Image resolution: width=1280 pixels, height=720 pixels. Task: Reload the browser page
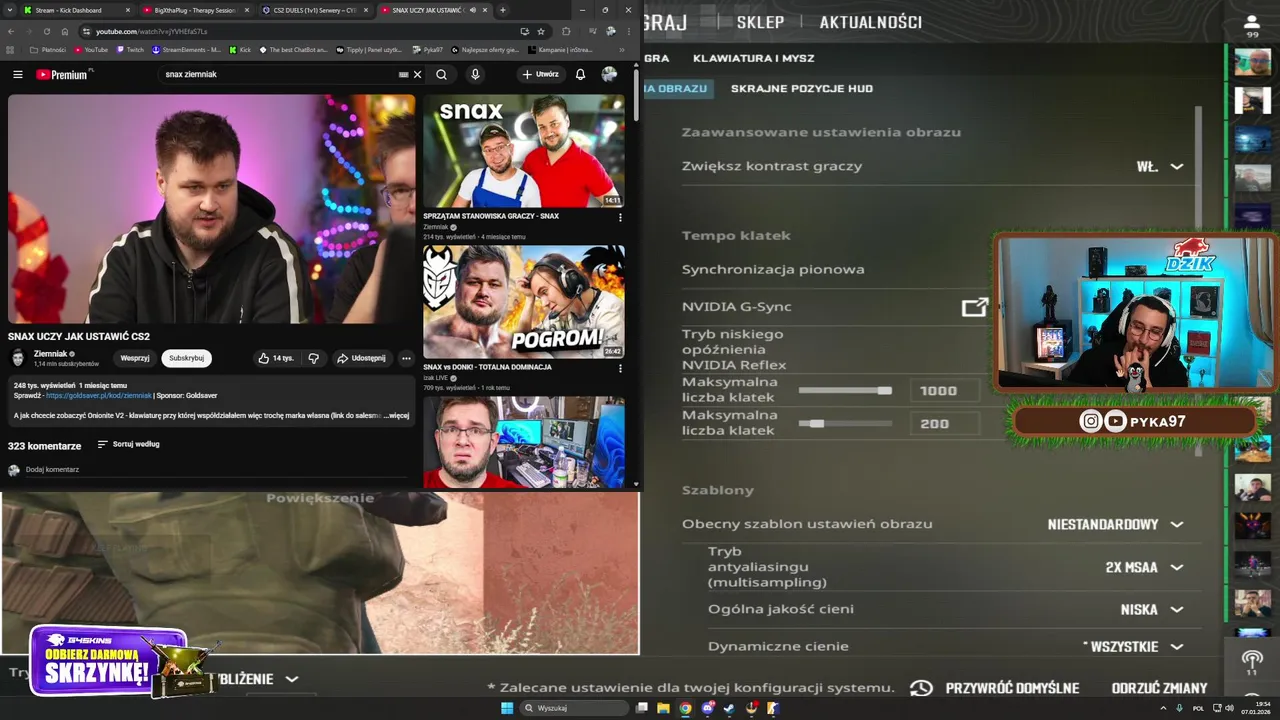point(46,31)
